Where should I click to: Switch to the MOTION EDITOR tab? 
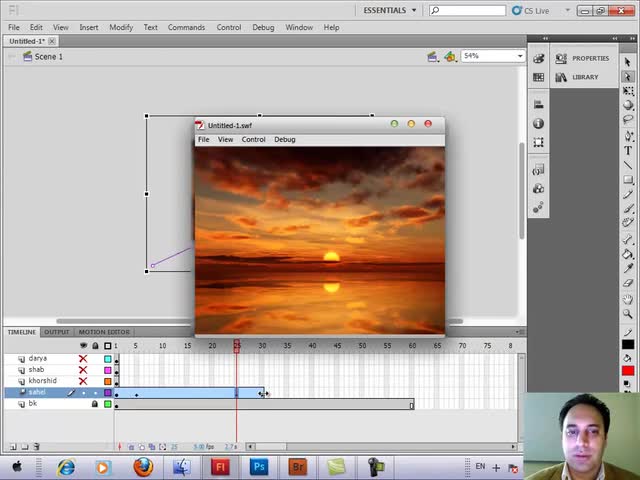click(x=104, y=332)
